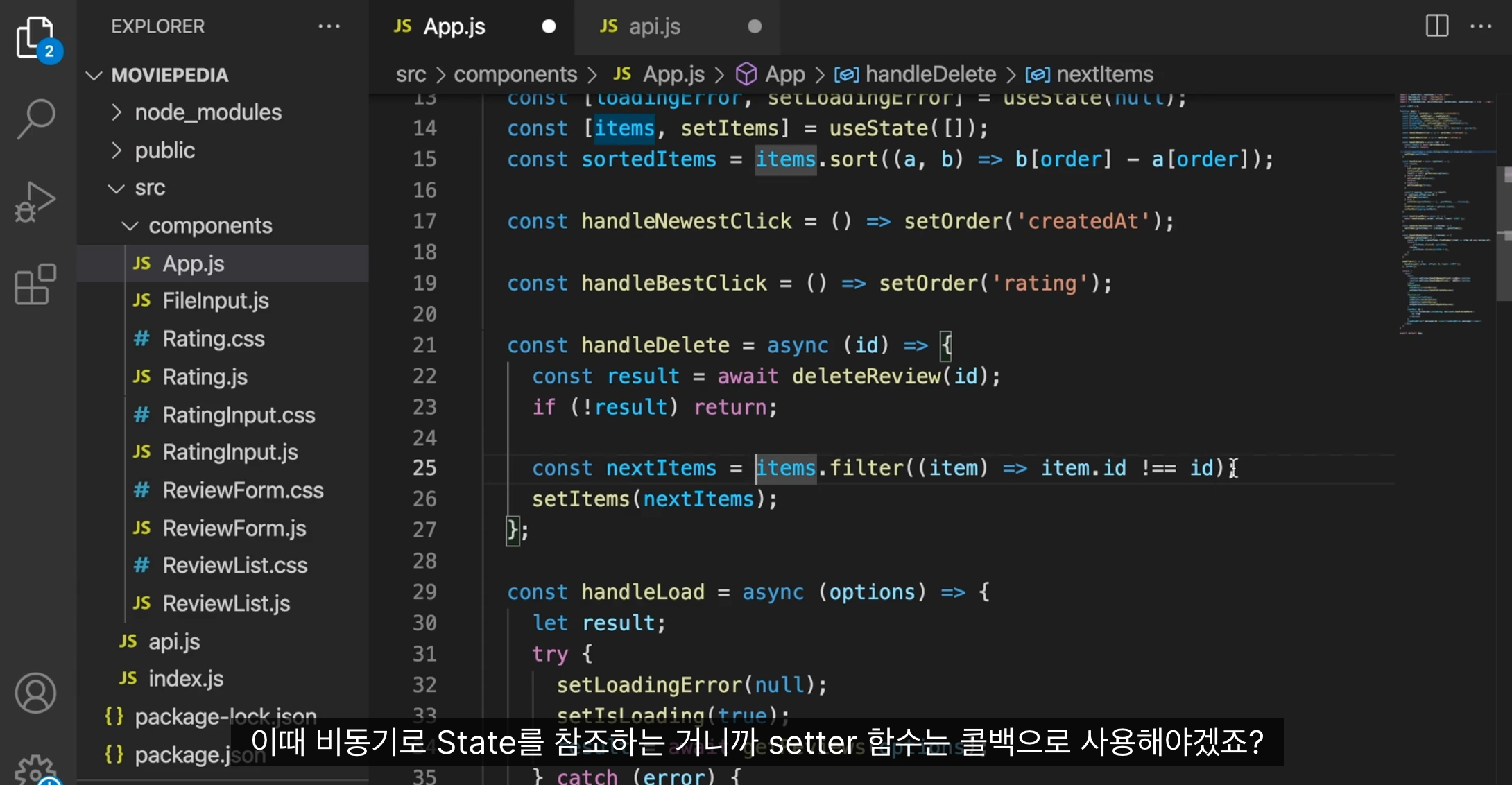Click the App component breadcrumb

click(x=771, y=74)
